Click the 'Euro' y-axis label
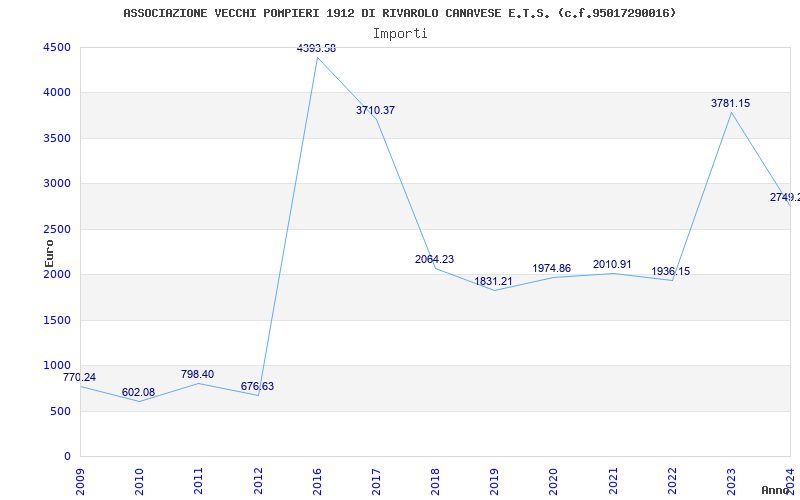Screen dimensions: 800x500 point(49,253)
